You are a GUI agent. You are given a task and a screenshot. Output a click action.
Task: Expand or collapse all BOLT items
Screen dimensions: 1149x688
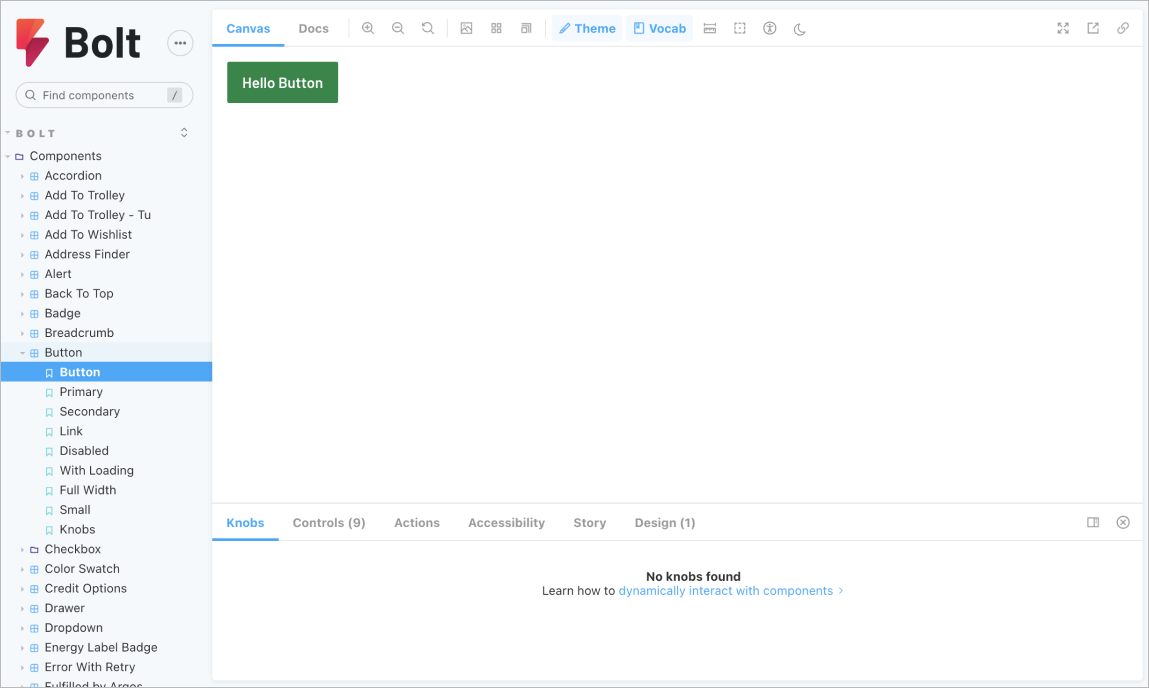pos(184,133)
